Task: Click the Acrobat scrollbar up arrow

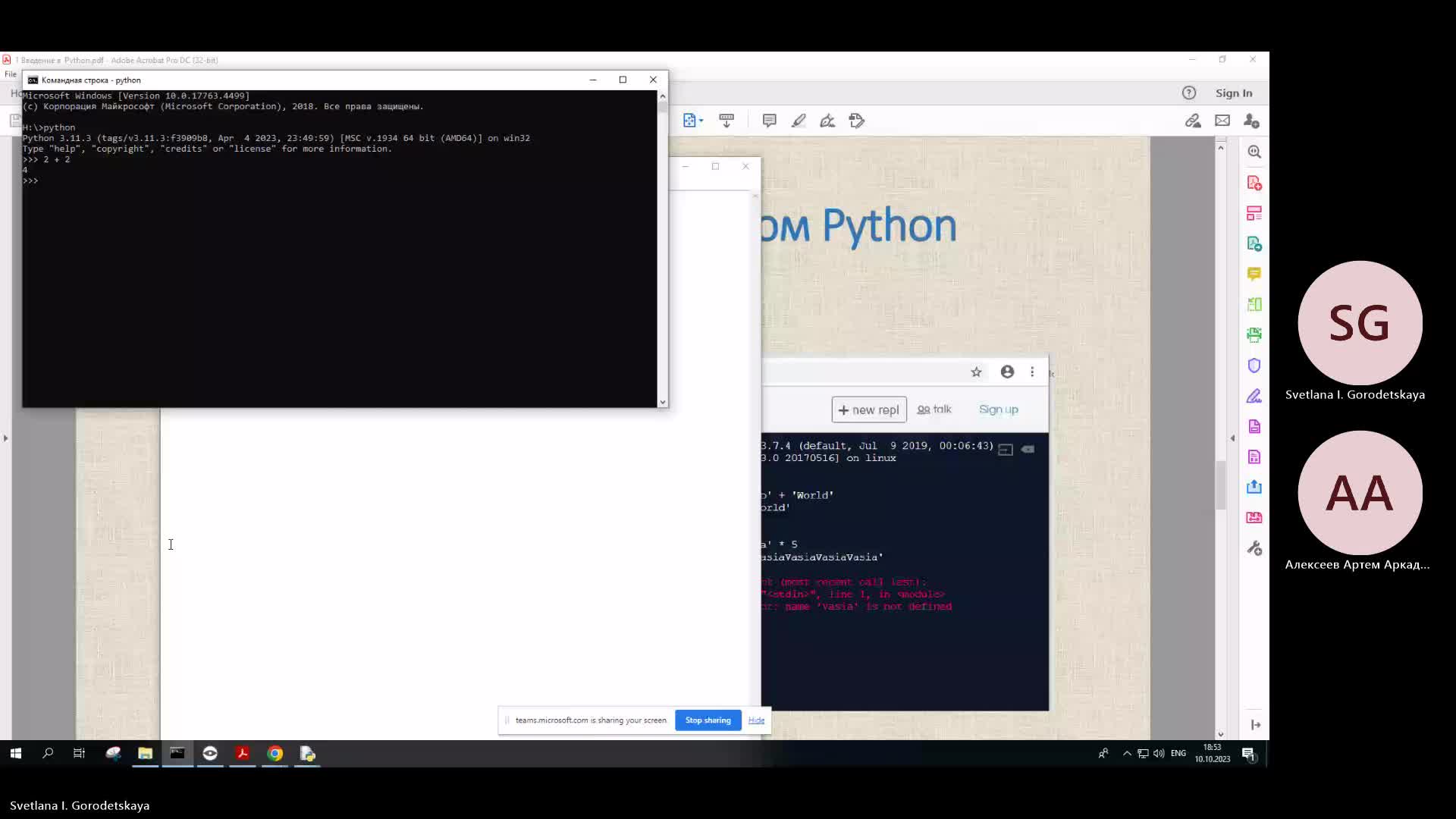Action: [1220, 147]
